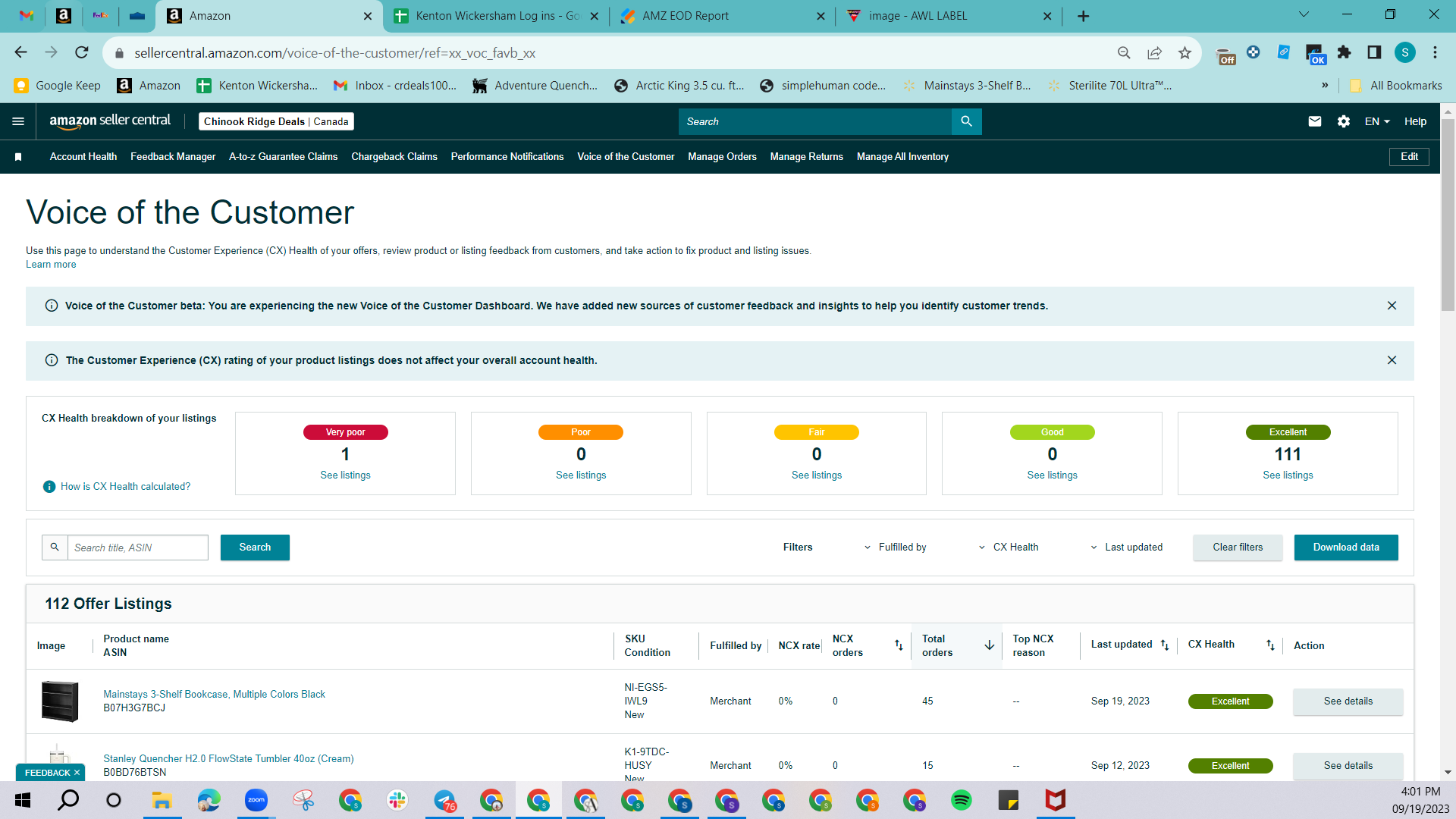Bookmark this page with the star icon
This screenshot has width=1456, height=819.
coord(1185,52)
